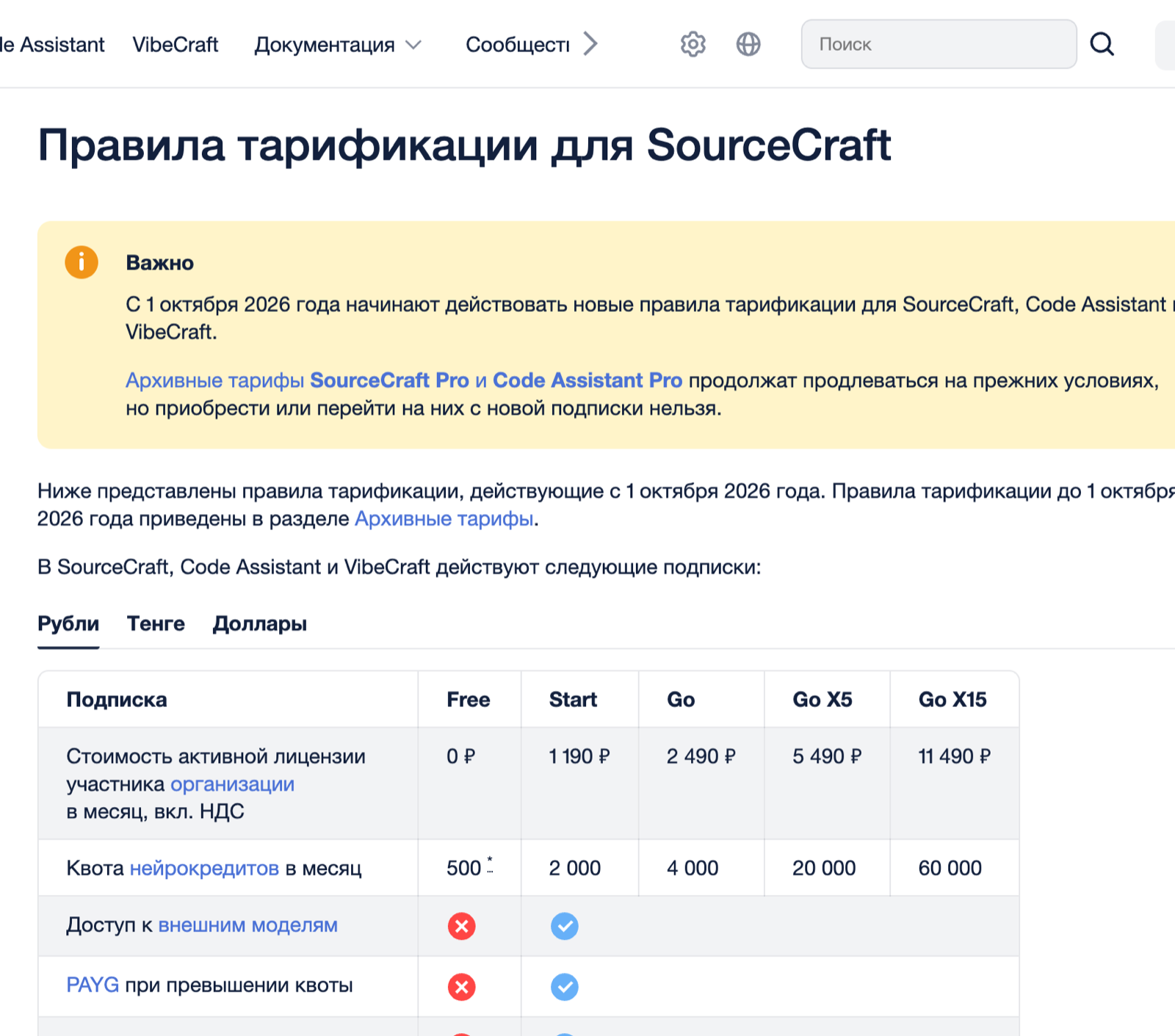This screenshot has width=1175, height=1036.
Task: Click the Важно notice heading
Action: [159, 263]
